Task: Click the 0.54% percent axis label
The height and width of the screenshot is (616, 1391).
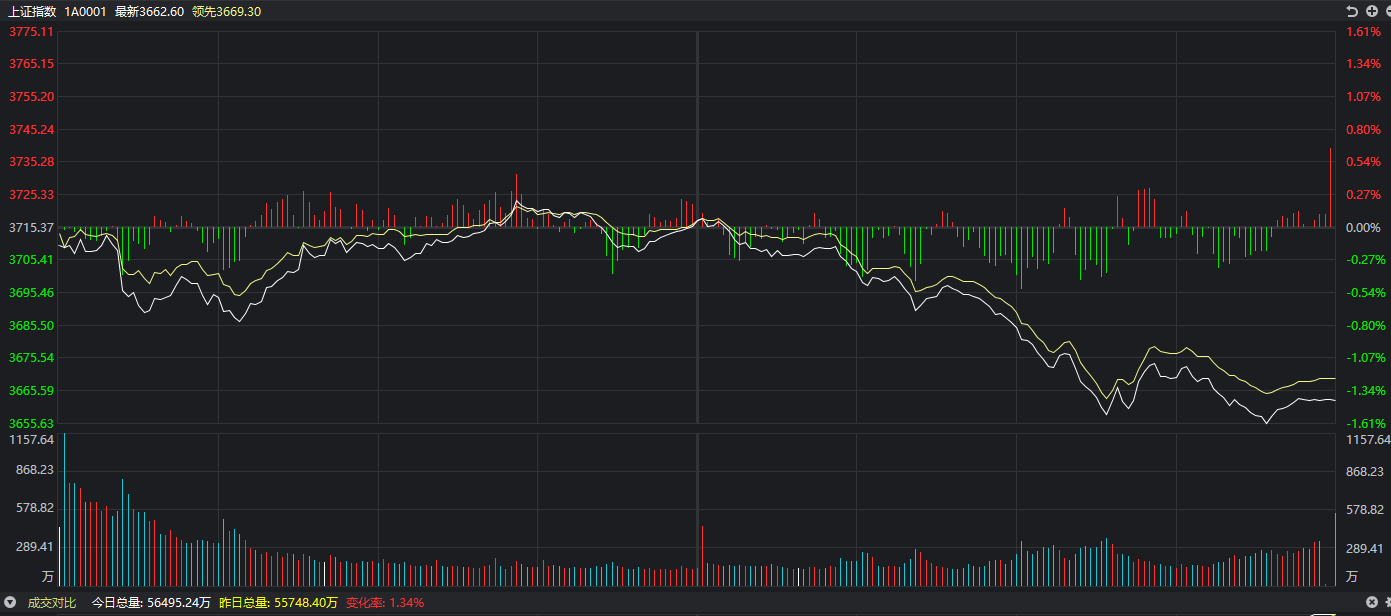Action: [x=1363, y=162]
